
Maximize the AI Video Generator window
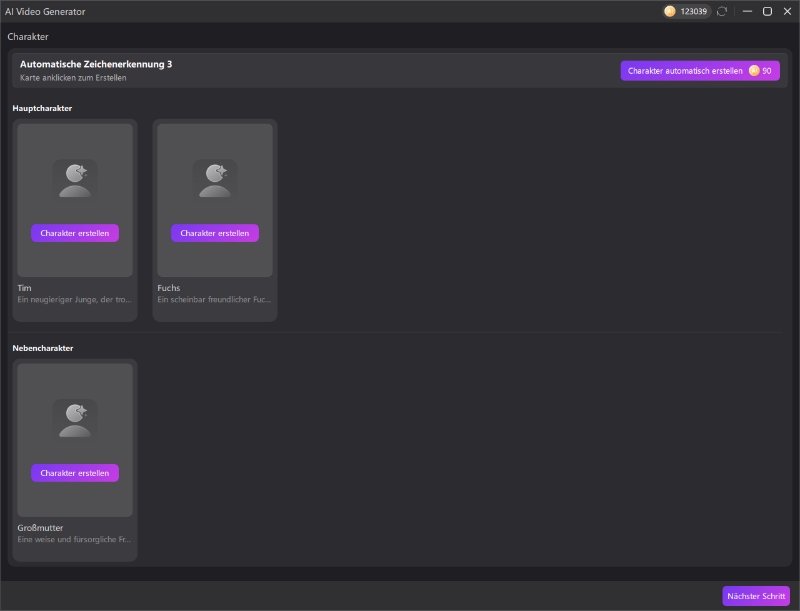[767, 11]
